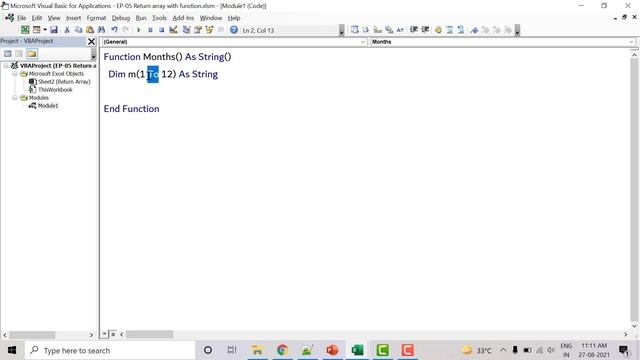
Task: Click the Comment Block icon
Action: (449, 30)
